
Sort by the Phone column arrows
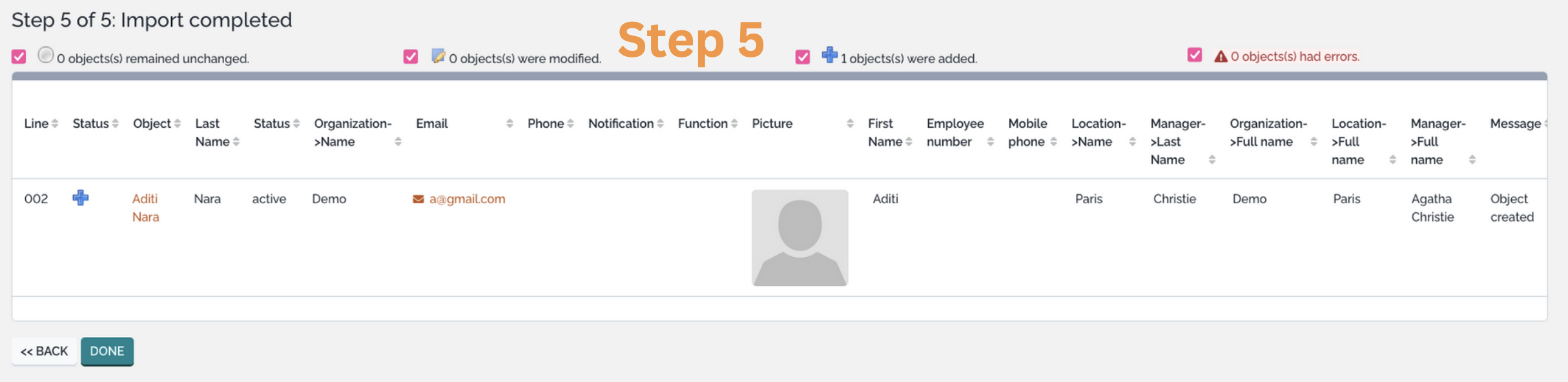(570, 123)
